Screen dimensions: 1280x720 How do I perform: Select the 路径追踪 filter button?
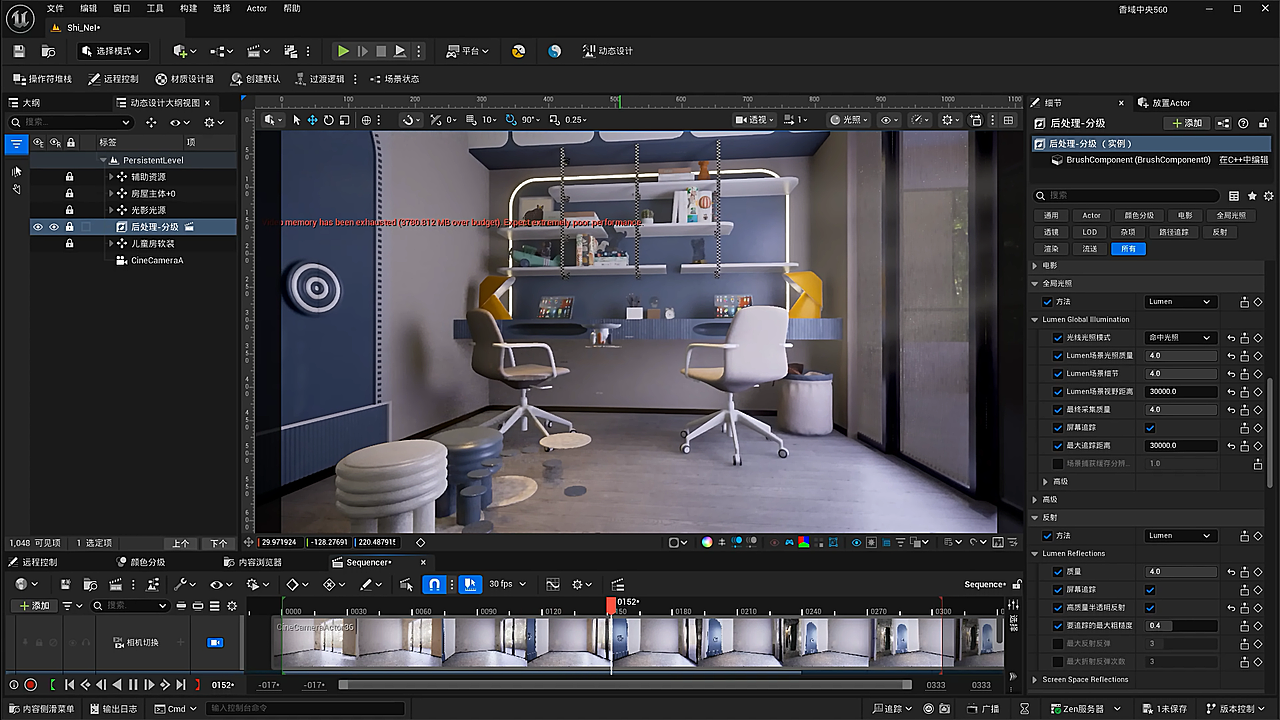click(1175, 232)
